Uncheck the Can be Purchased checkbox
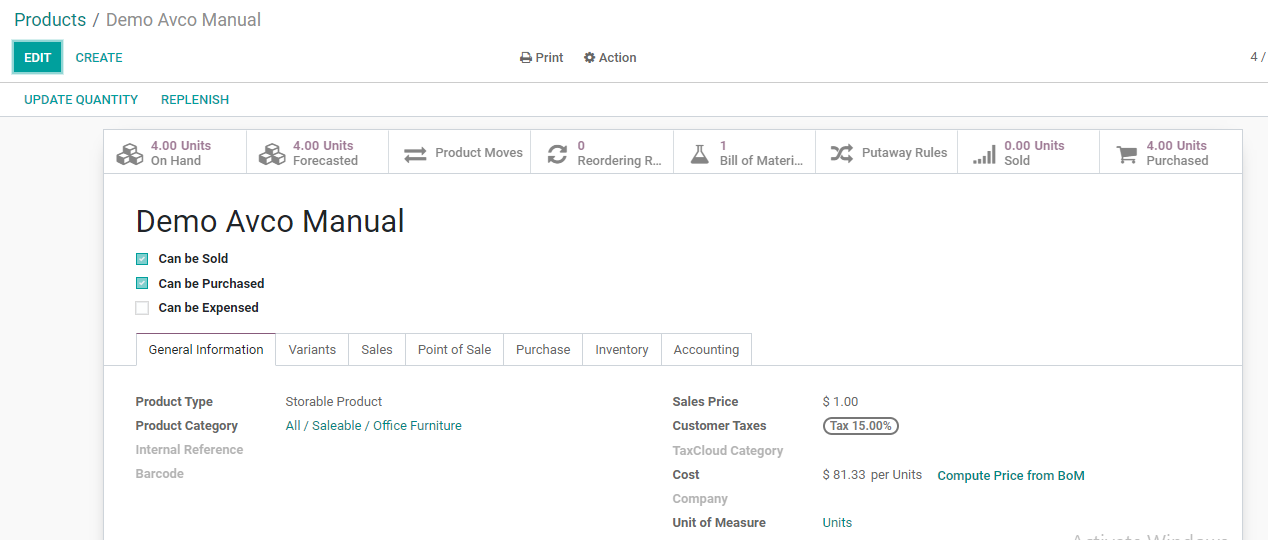 pyautogui.click(x=142, y=284)
